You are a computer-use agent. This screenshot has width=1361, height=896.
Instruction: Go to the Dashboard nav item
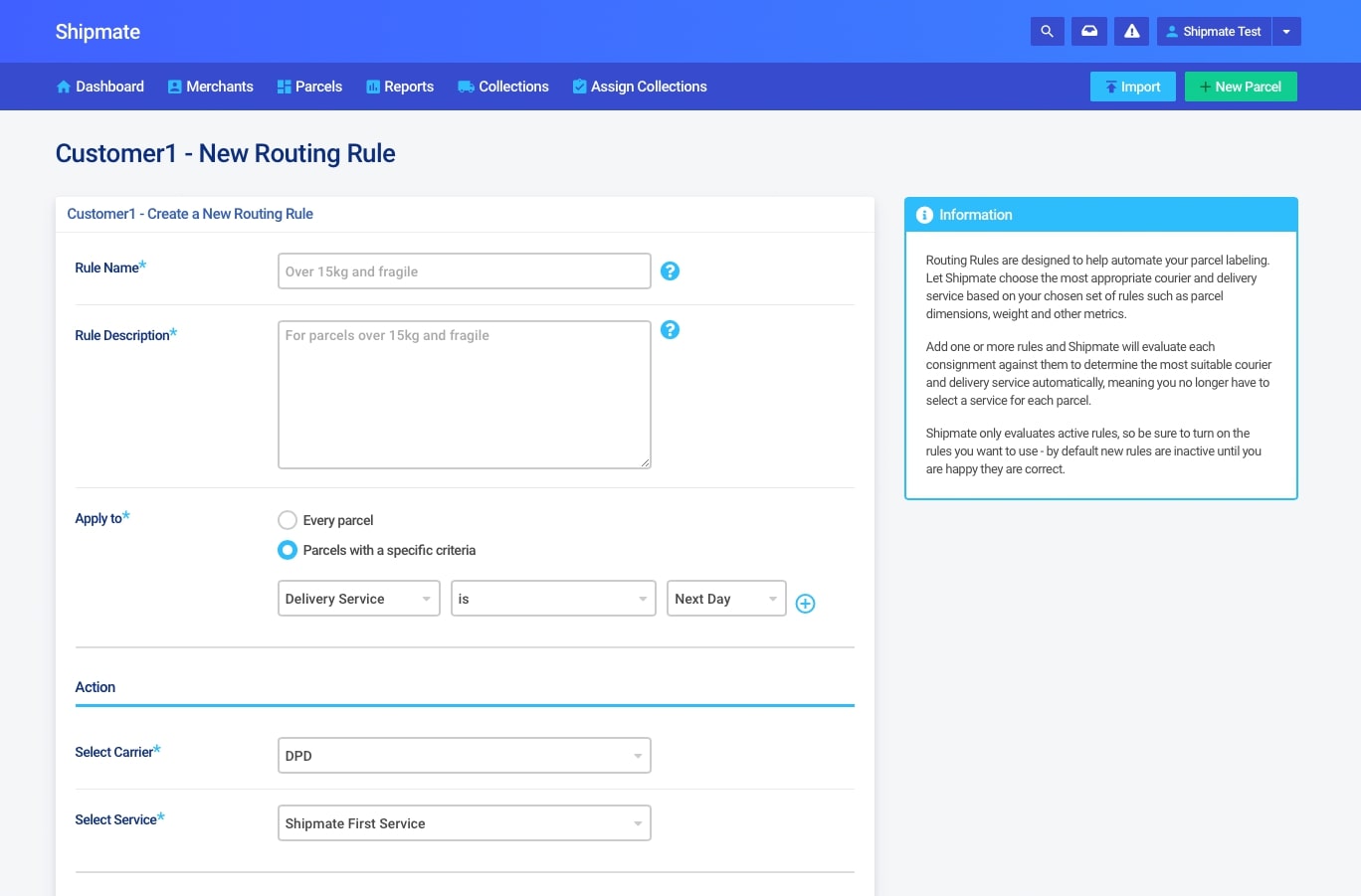click(x=100, y=87)
